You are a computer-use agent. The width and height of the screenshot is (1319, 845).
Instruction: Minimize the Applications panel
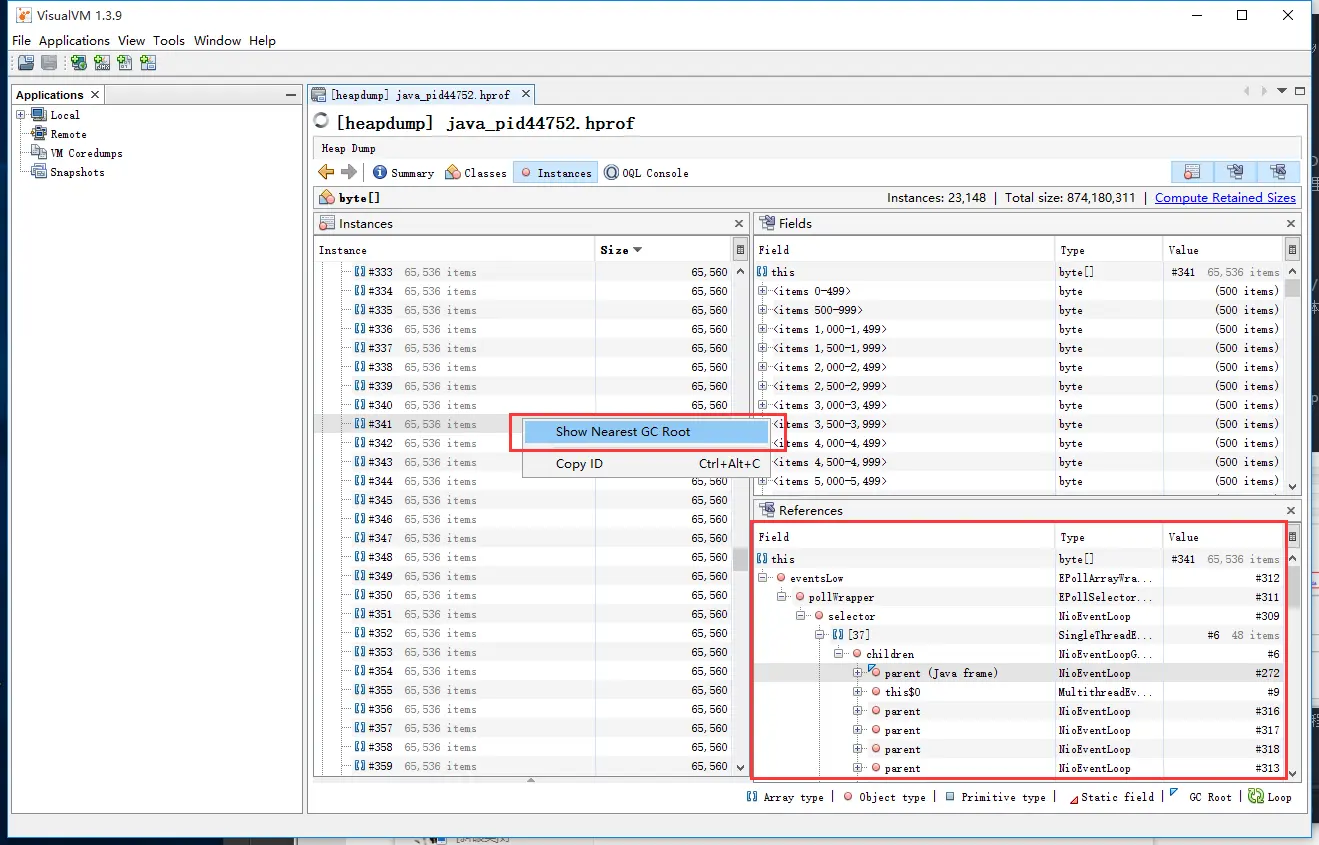pos(291,95)
